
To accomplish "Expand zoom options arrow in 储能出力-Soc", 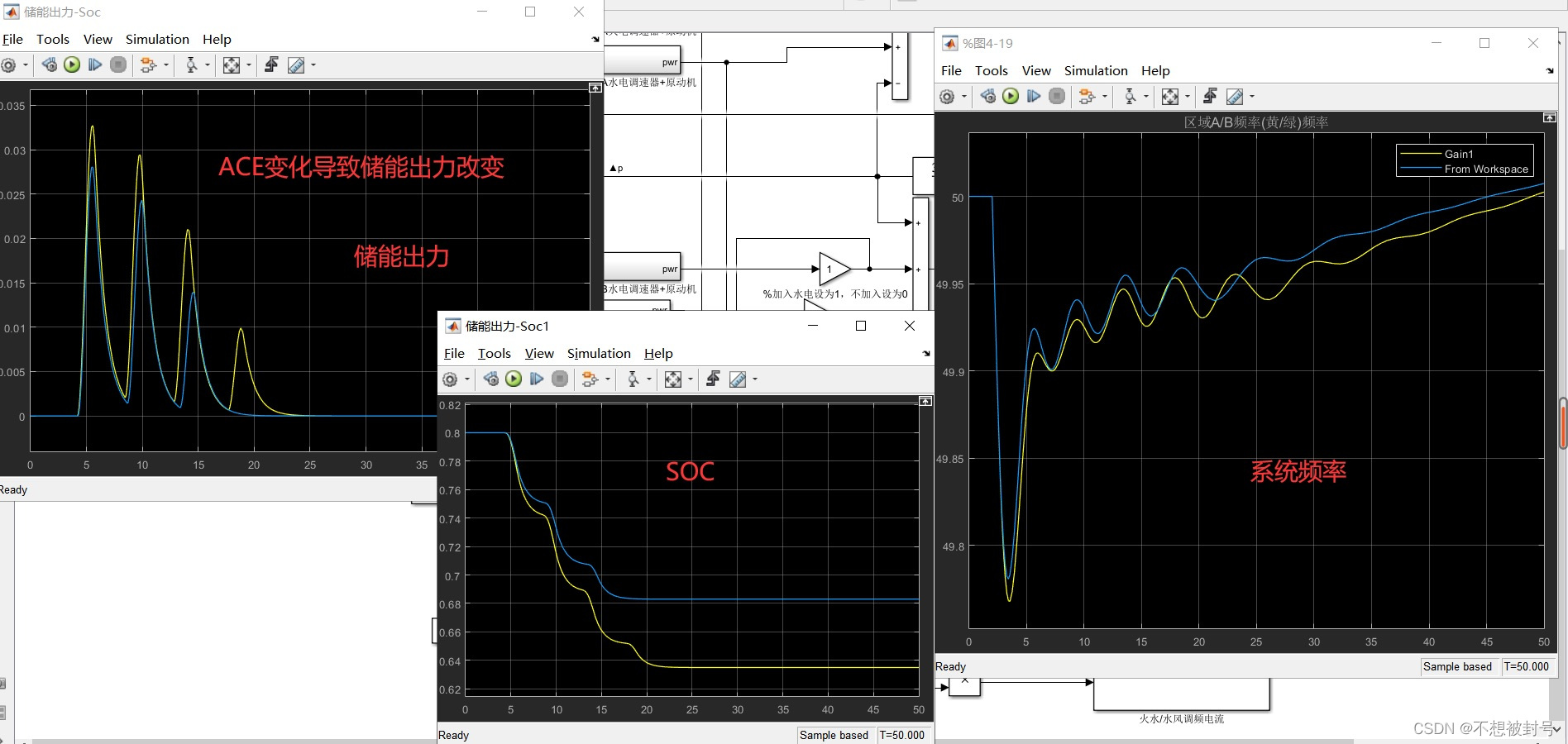I will click(208, 64).
